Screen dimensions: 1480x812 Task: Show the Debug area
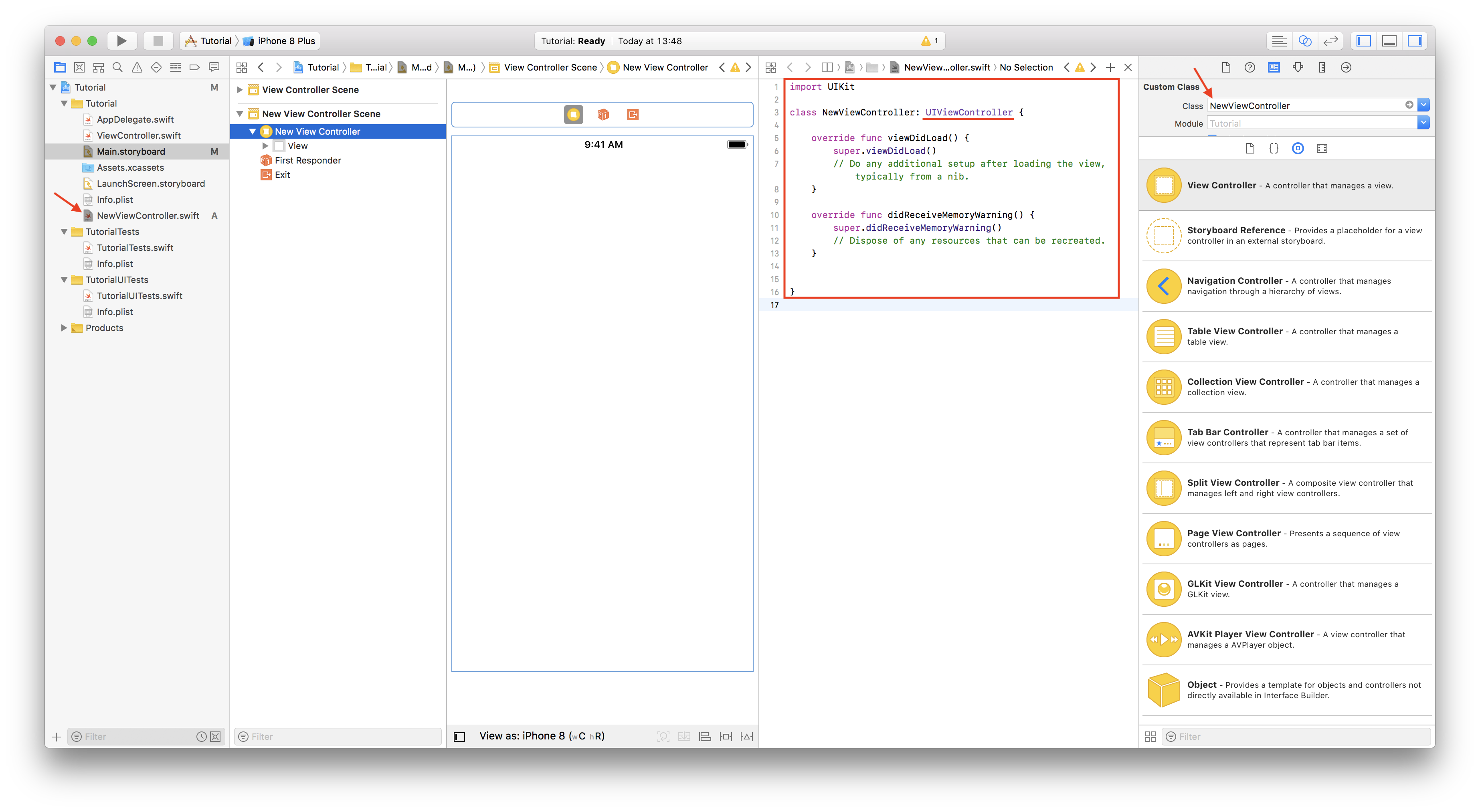1389,41
